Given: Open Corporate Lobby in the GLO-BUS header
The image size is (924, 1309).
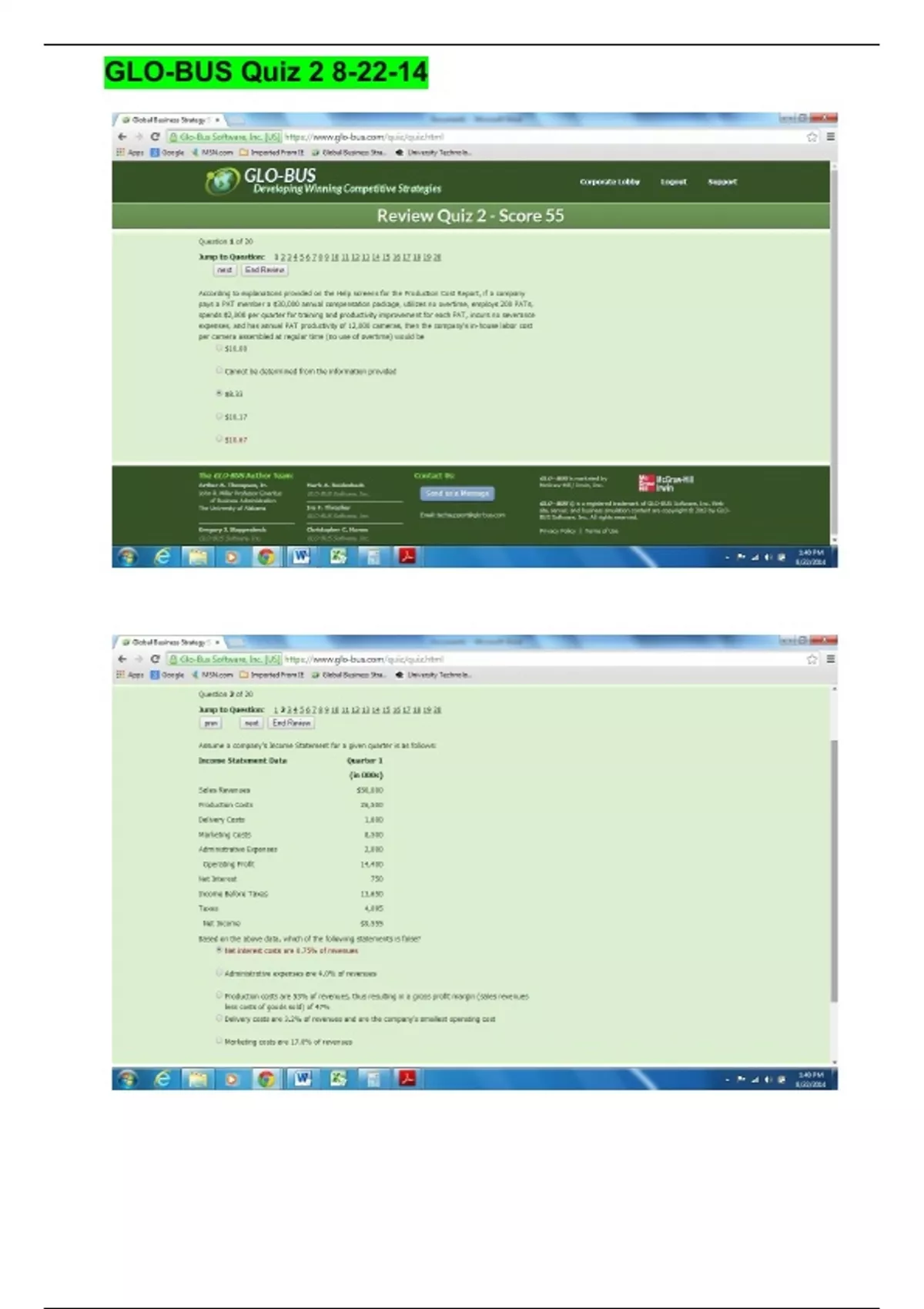Looking at the screenshot, I should 609,182.
